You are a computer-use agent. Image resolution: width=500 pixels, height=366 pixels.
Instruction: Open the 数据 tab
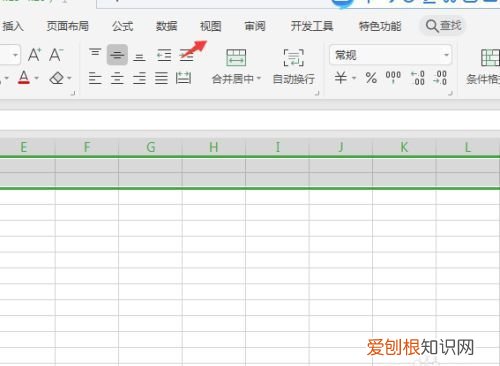(166, 26)
